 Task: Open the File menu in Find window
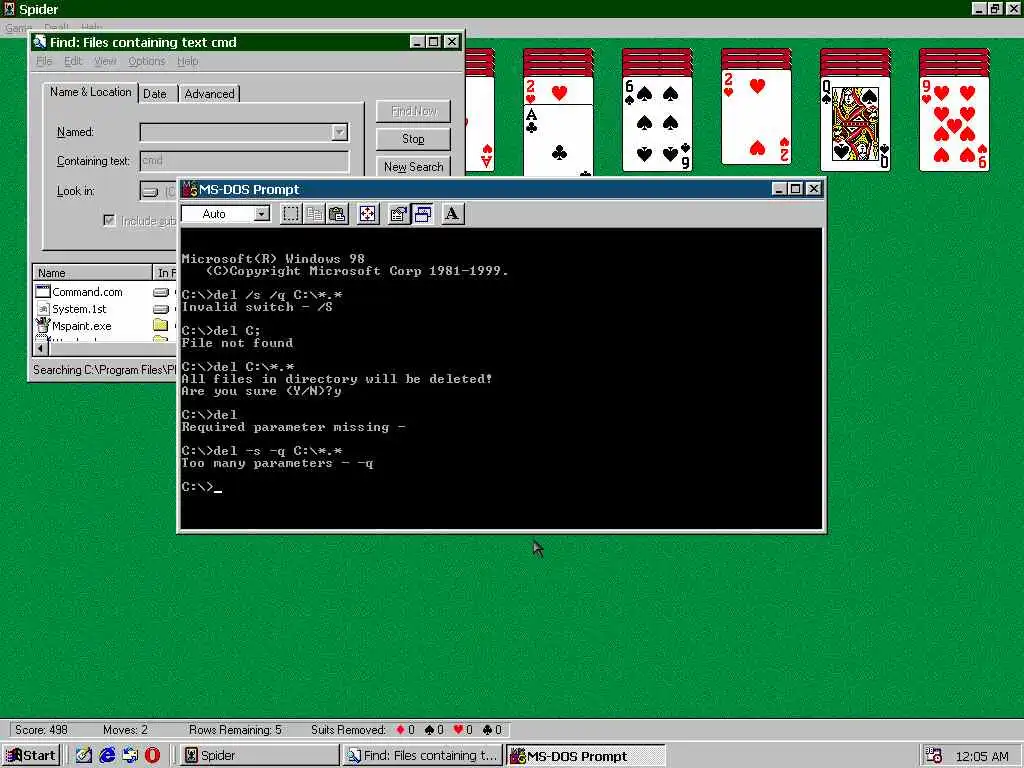44,61
